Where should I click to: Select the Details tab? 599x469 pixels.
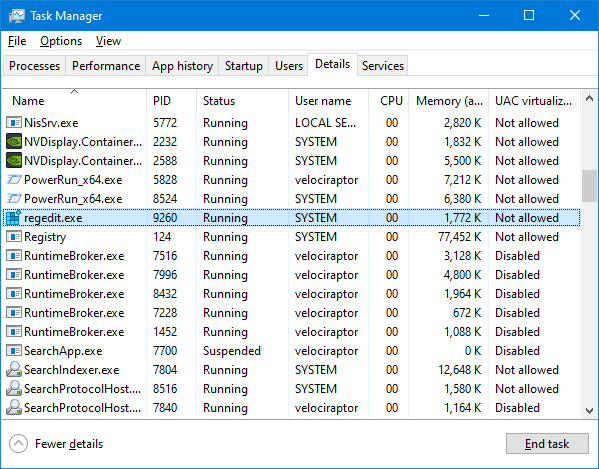coord(332,64)
